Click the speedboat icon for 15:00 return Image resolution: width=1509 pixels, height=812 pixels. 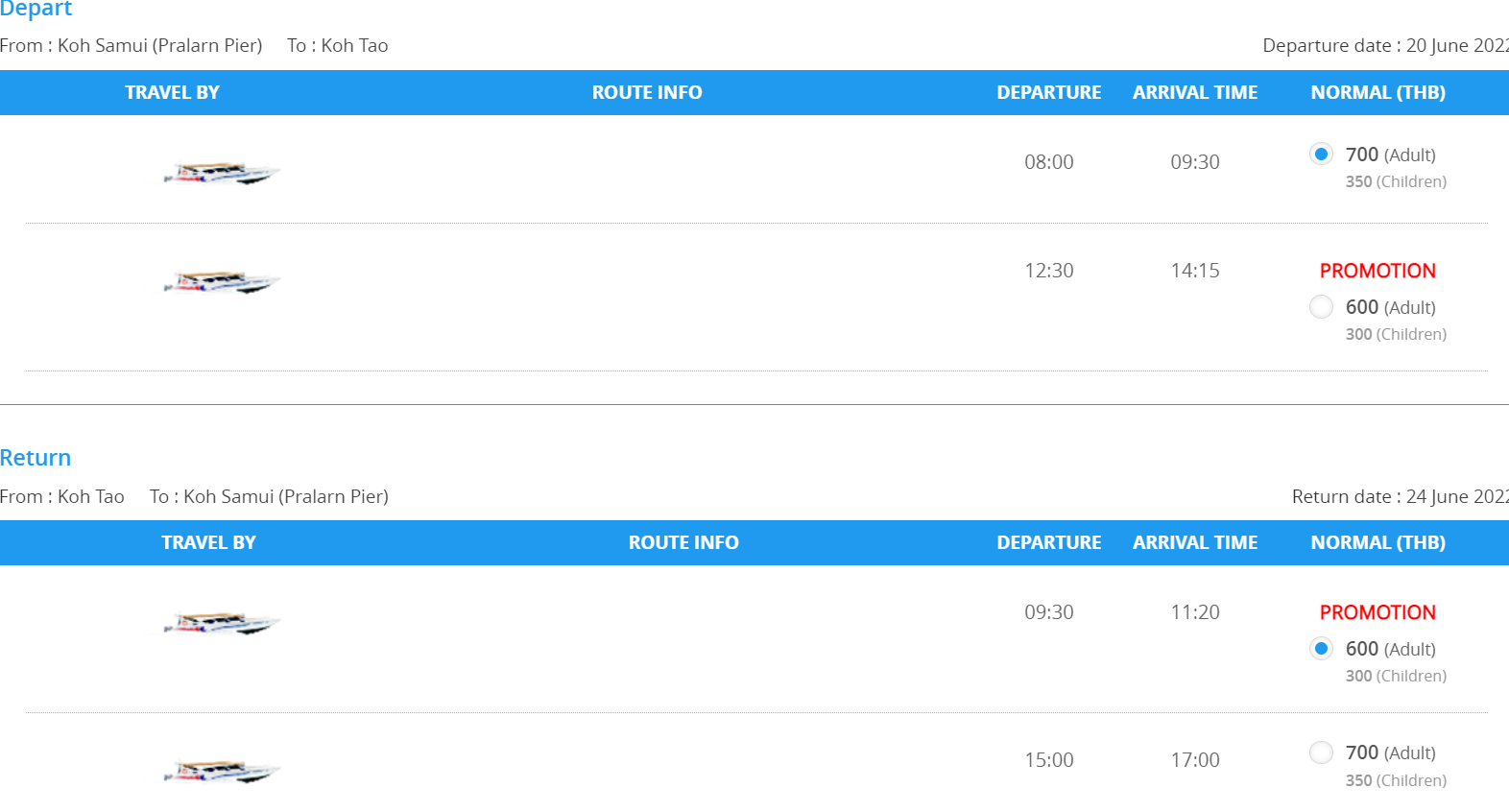222,771
